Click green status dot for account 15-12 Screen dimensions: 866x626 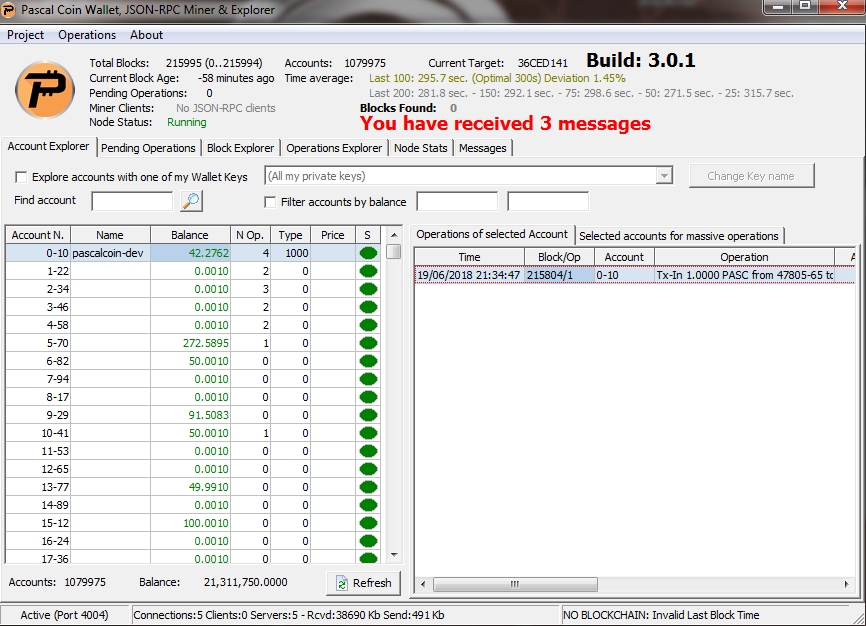368,523
